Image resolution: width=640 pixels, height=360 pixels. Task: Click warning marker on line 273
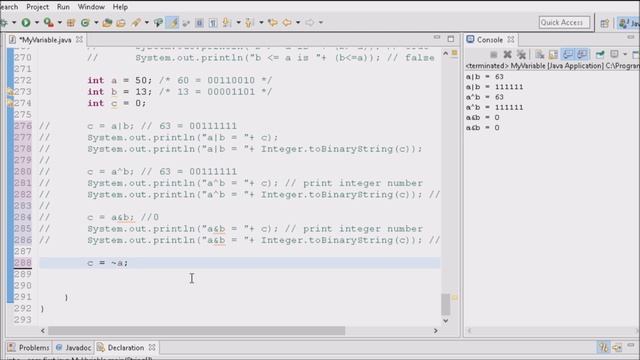click(10, 92)
